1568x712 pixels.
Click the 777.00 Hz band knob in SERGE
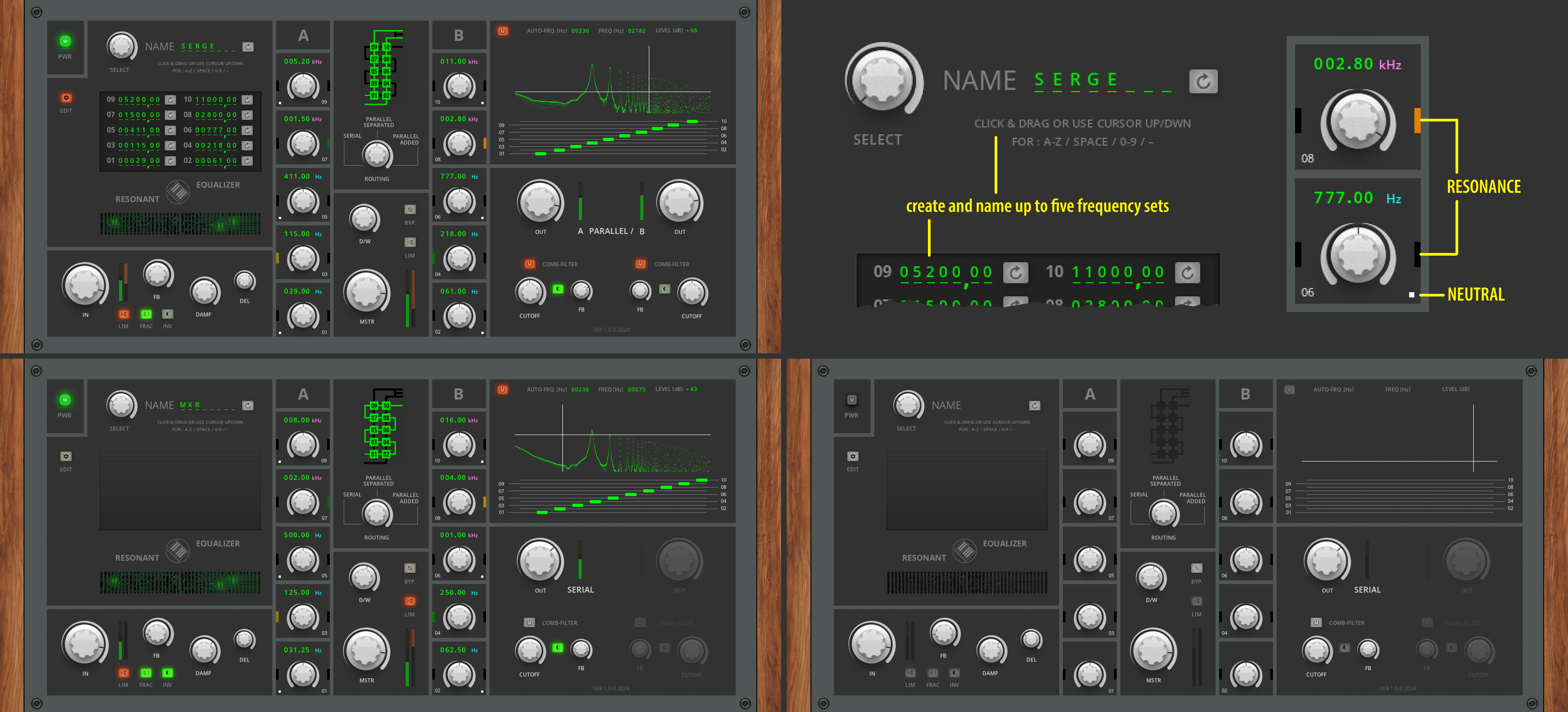point(460,201)
